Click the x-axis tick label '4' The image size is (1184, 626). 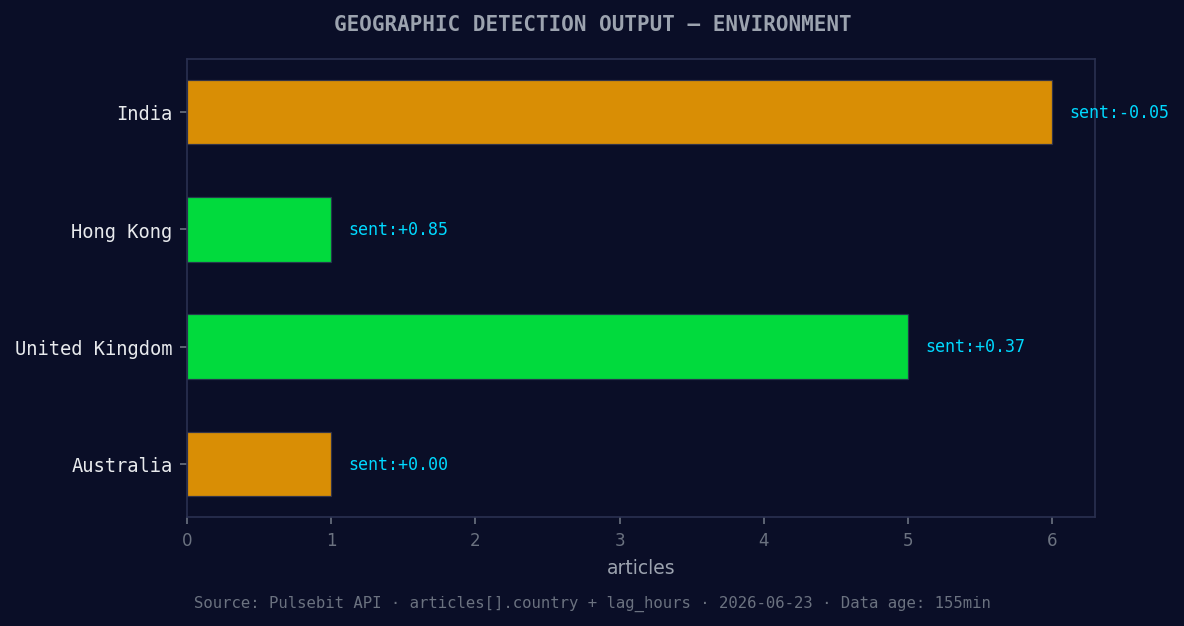(763, 541)
